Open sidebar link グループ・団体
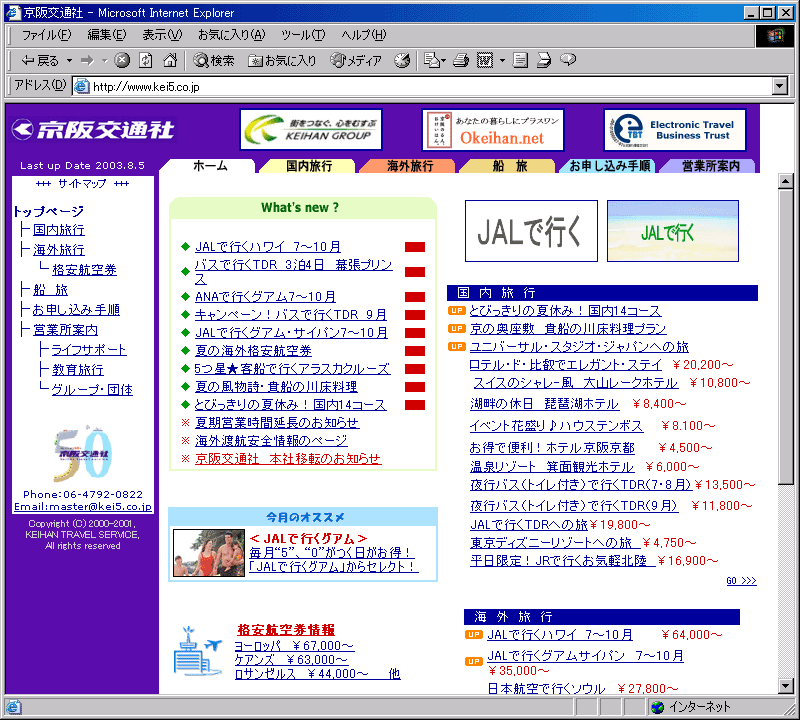The height and width of the screenshot is (720, 800). [92, 390]
